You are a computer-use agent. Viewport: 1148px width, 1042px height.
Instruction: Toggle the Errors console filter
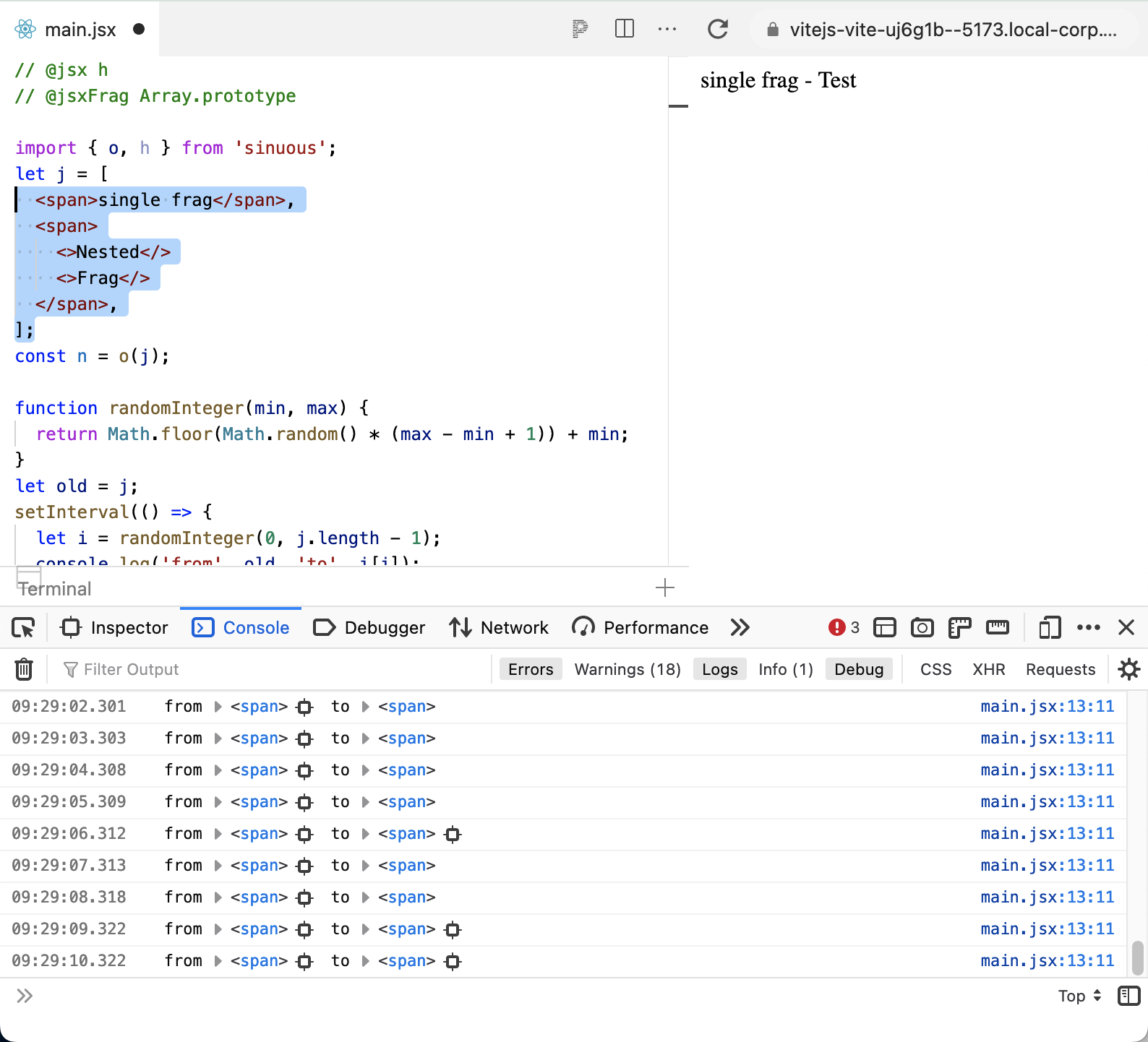[x=531, y=669]
